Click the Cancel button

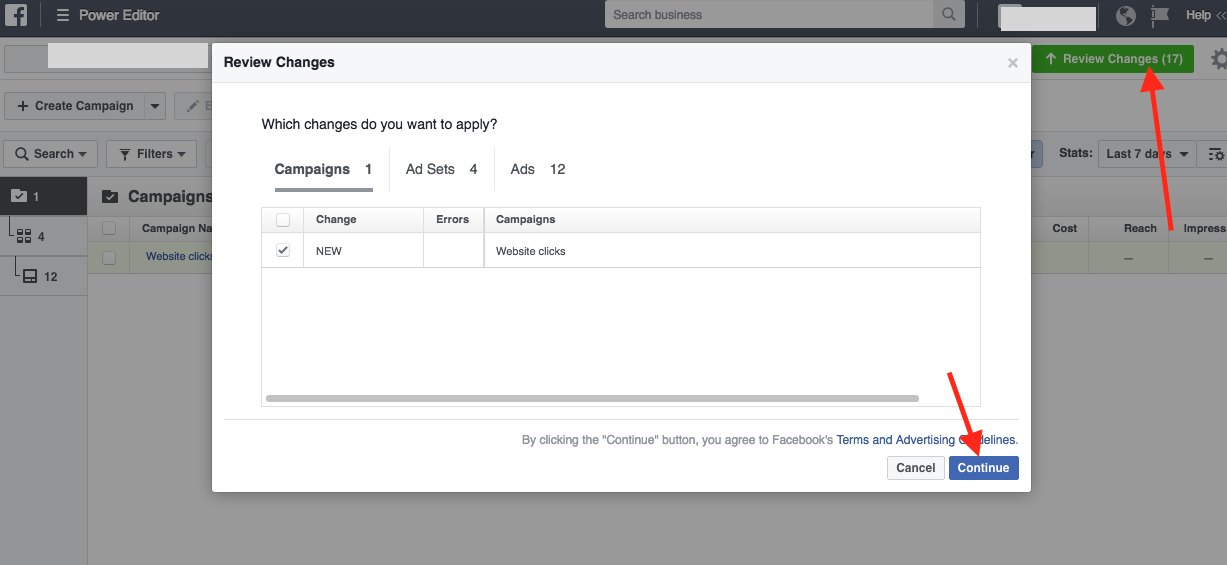coord(915,468)
